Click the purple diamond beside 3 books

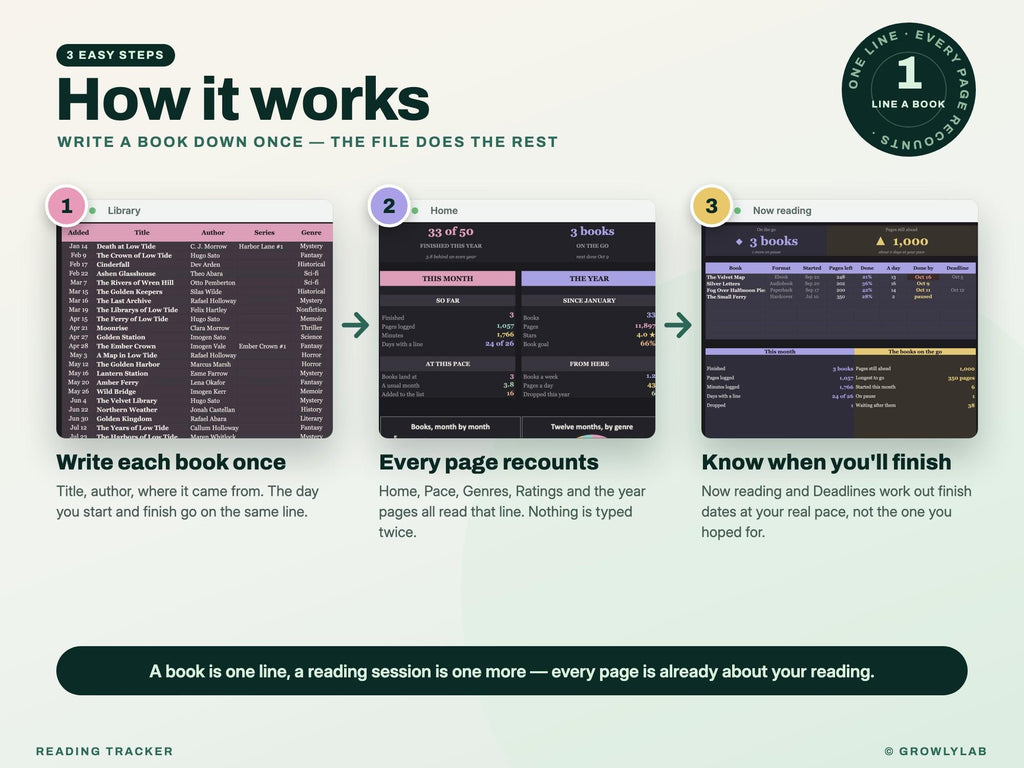click(739, 242)
